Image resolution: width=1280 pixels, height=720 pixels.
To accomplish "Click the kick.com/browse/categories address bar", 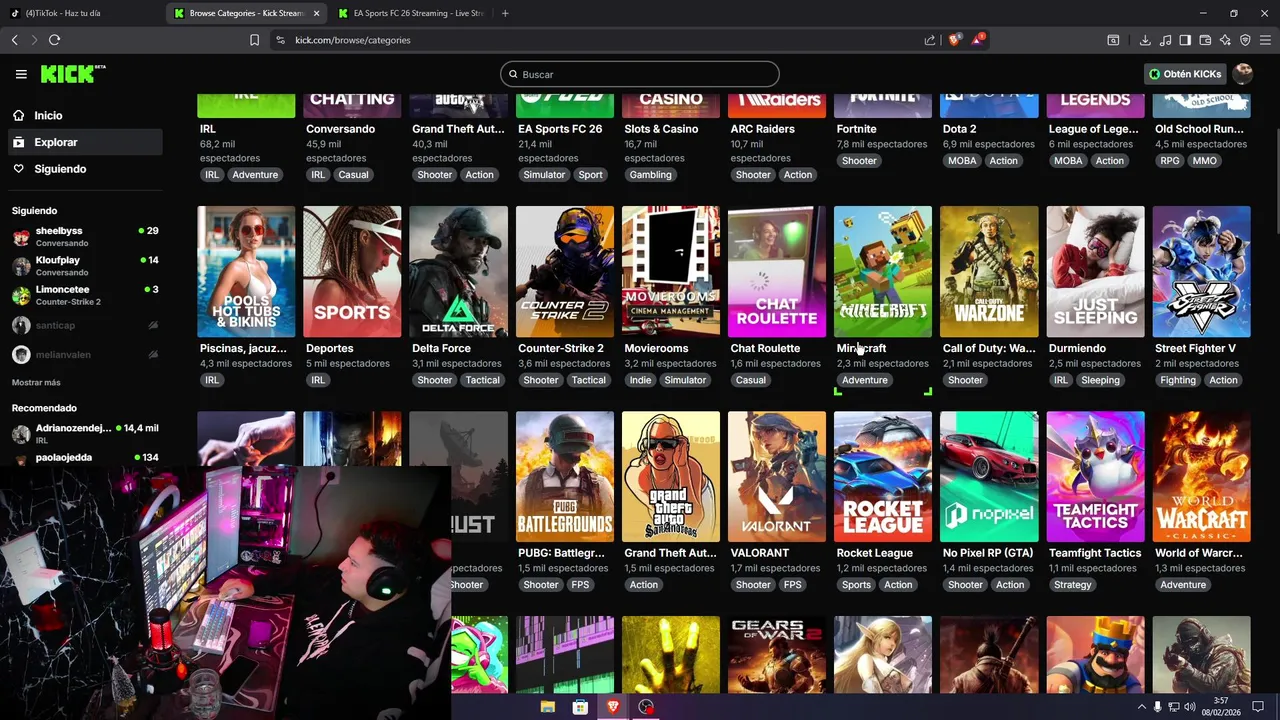I will (x=600, y=40).
